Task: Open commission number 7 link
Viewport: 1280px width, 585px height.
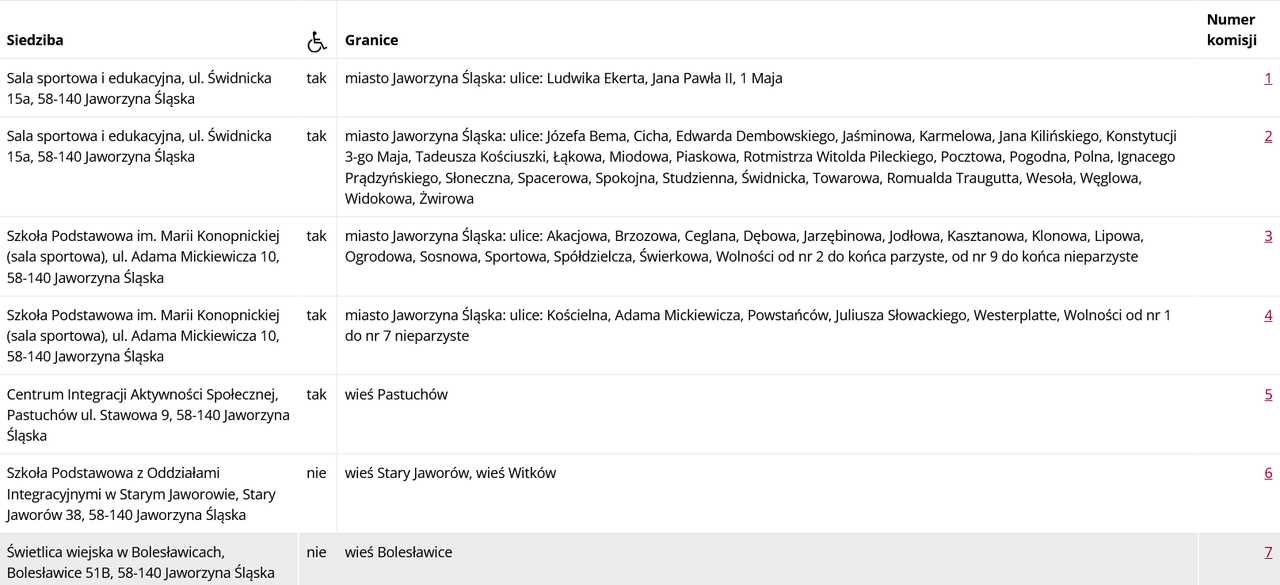Action: coord(1268,552)
